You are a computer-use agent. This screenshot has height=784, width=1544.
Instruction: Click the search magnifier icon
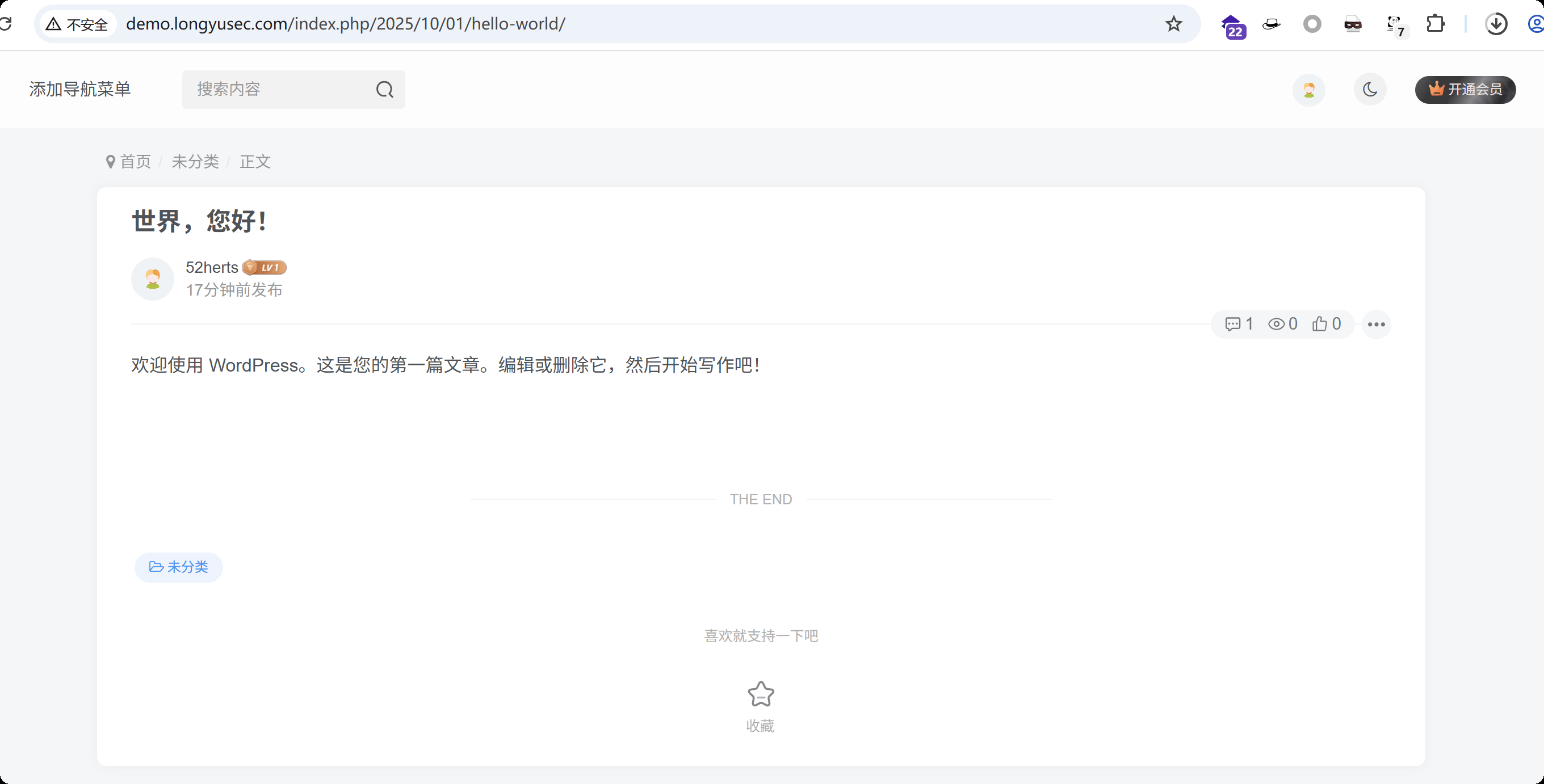click(x=384, y=90)
